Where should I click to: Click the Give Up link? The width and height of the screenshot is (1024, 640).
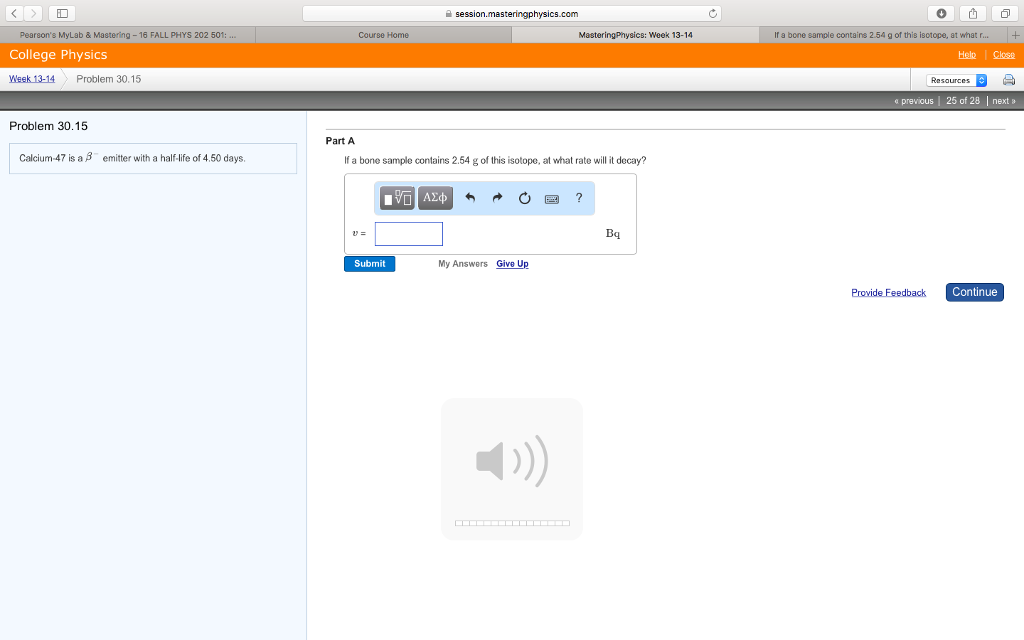coord(512,264)
